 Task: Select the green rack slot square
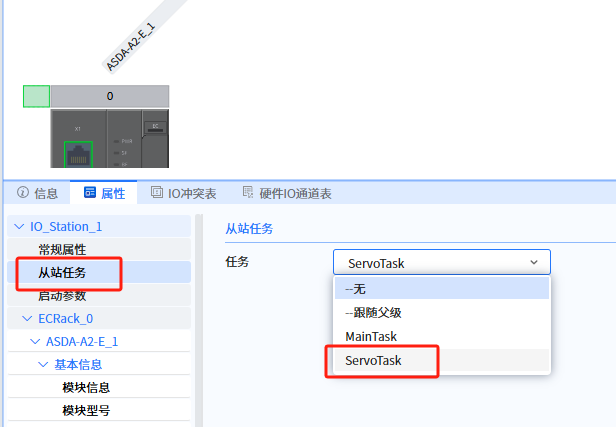(x=36, y=96)
